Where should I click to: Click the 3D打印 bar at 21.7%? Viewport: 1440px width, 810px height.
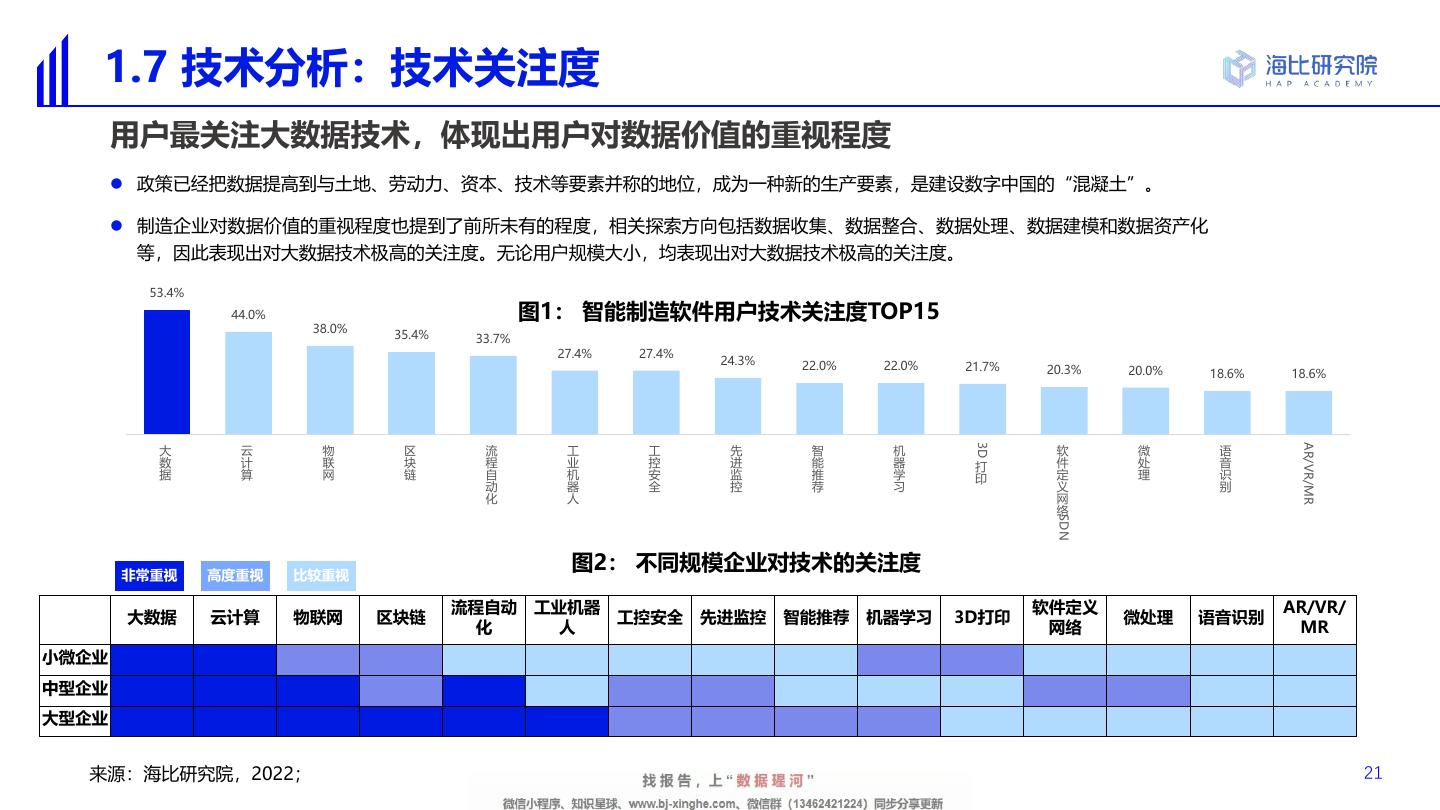tap(982, 409)
